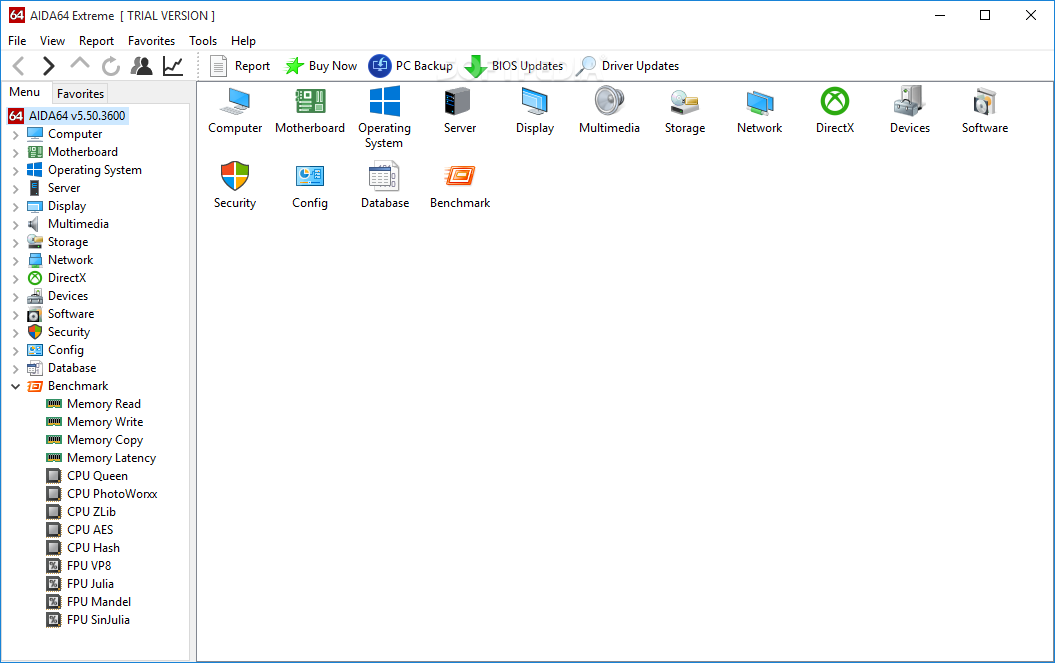Open the Multimedia speaker icon in main pane

(610, 102)
